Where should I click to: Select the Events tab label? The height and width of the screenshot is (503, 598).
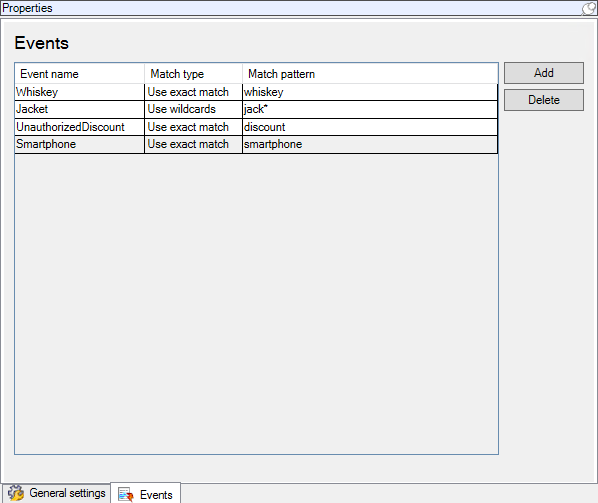pos(156,495)
